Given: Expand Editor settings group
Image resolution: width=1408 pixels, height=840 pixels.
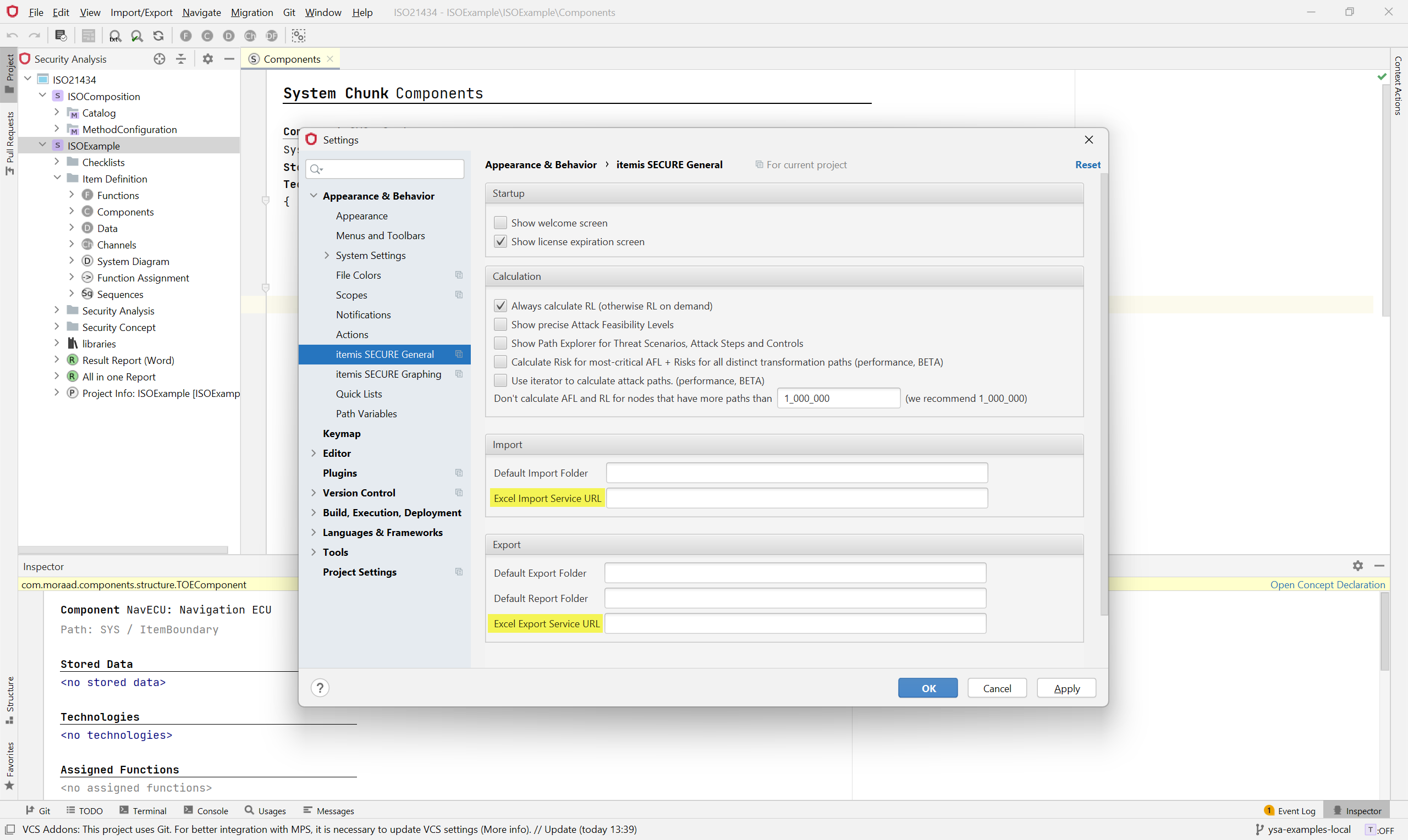Looking at the screenshot, I should [x=313, y=453].
